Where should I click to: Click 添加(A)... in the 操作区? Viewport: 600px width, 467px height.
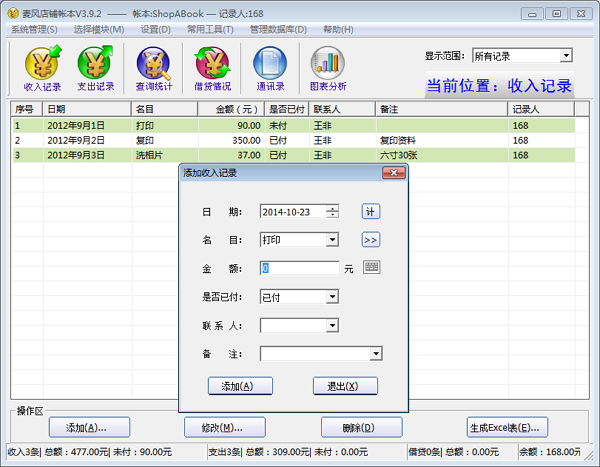[89, 427]
